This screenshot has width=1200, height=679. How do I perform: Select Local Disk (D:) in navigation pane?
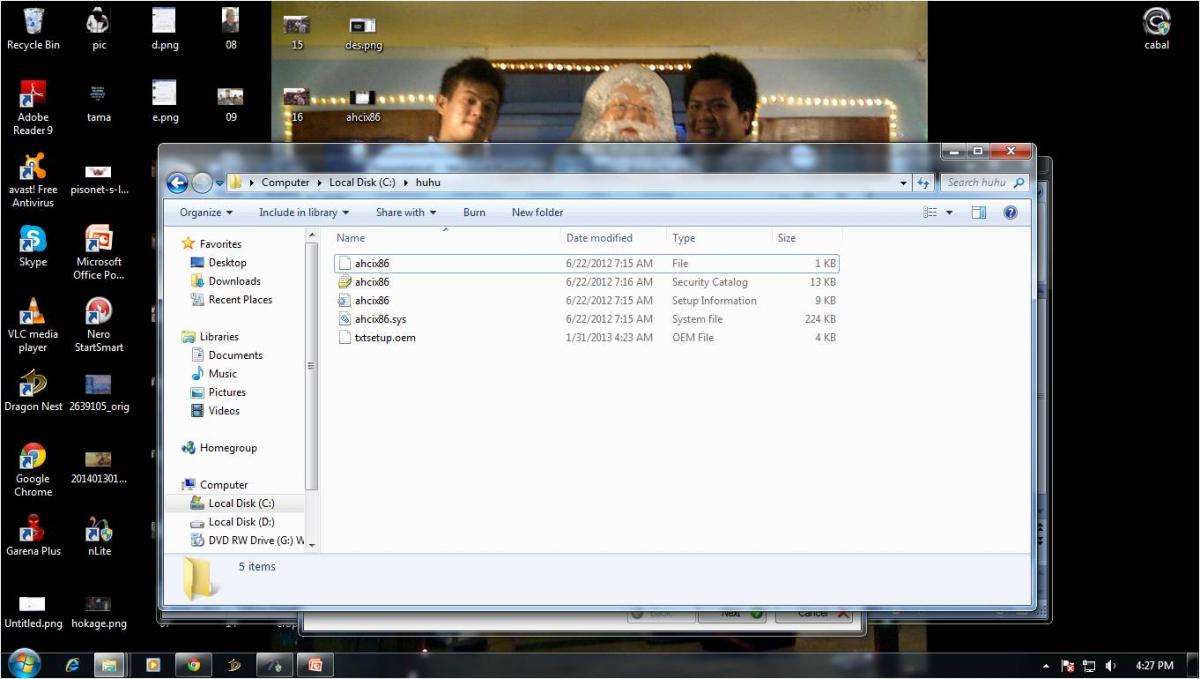241,522
